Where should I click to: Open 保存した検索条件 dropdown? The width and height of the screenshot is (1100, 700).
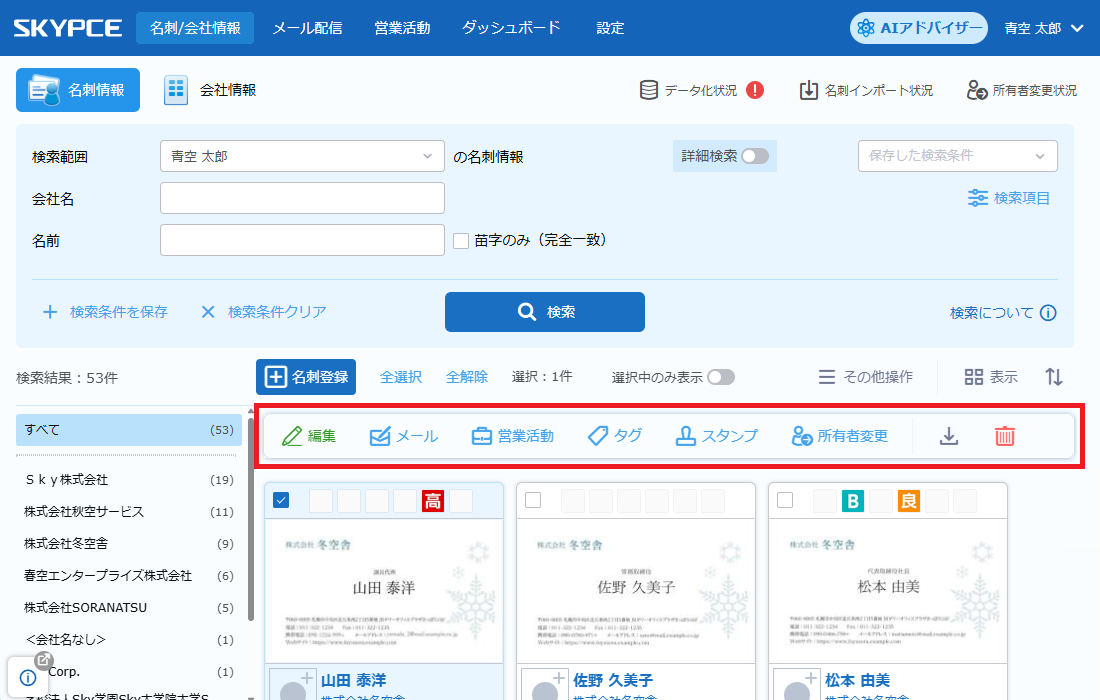pyautogui.click(x=958, y=156)
